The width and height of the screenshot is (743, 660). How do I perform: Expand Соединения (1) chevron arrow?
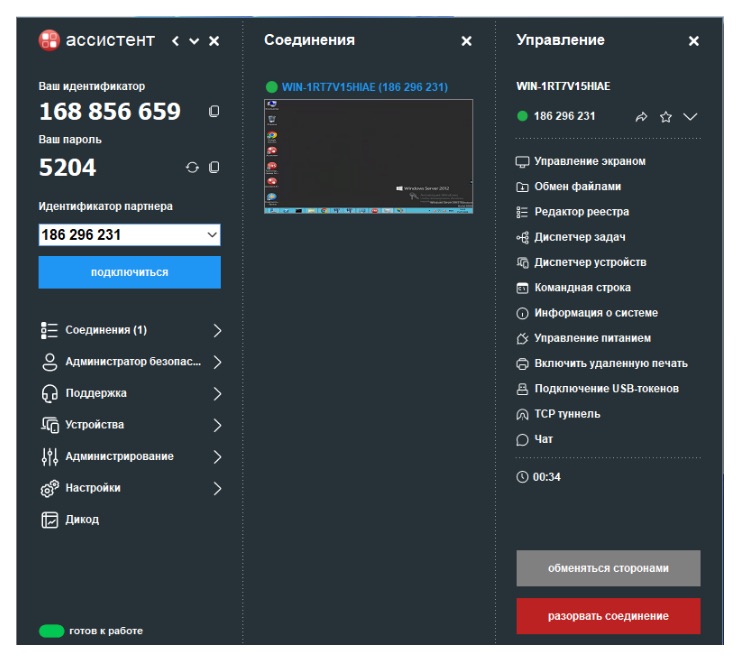tap(217, 330)
